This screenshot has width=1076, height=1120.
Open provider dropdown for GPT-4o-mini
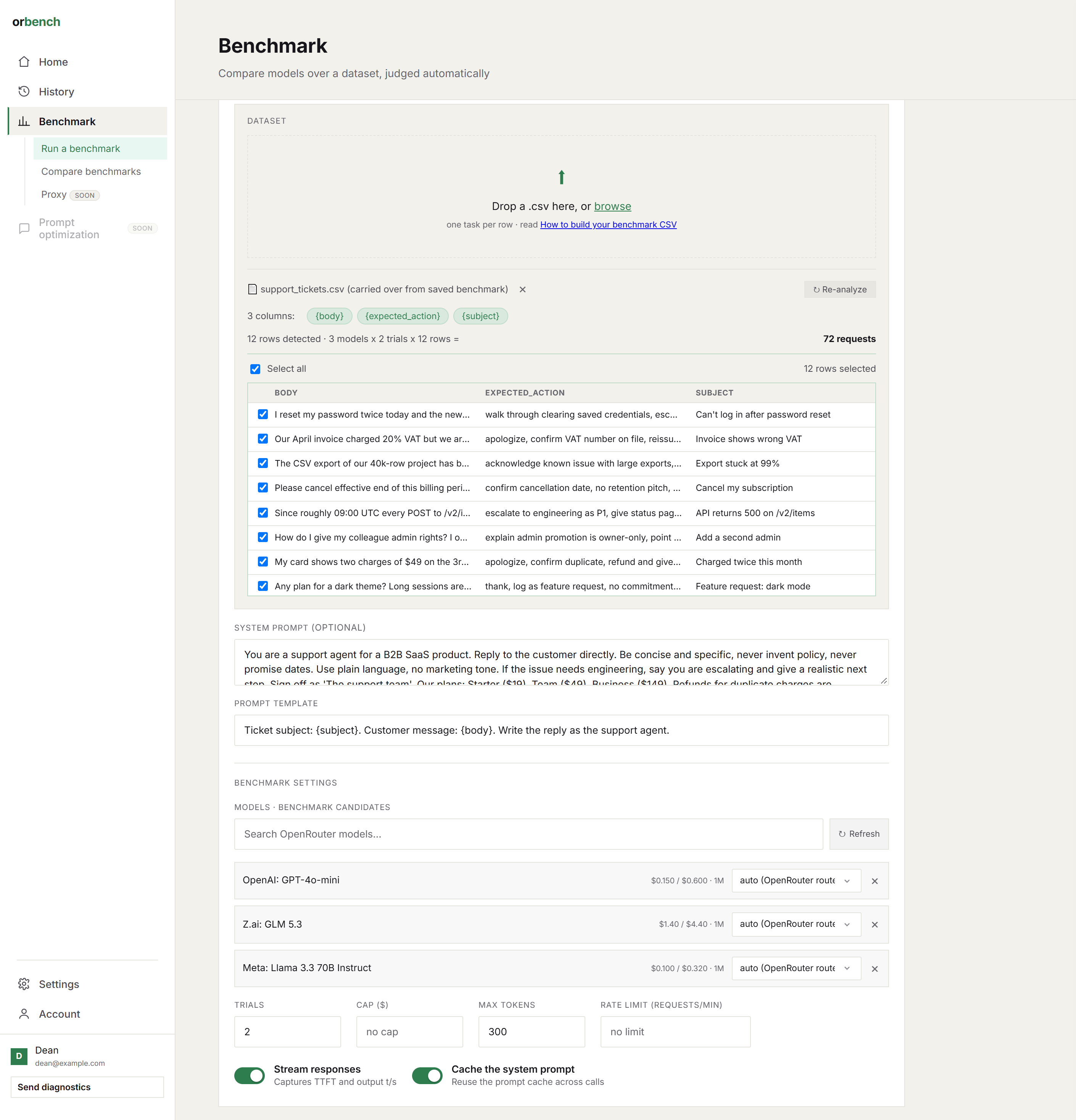(796, 881)
